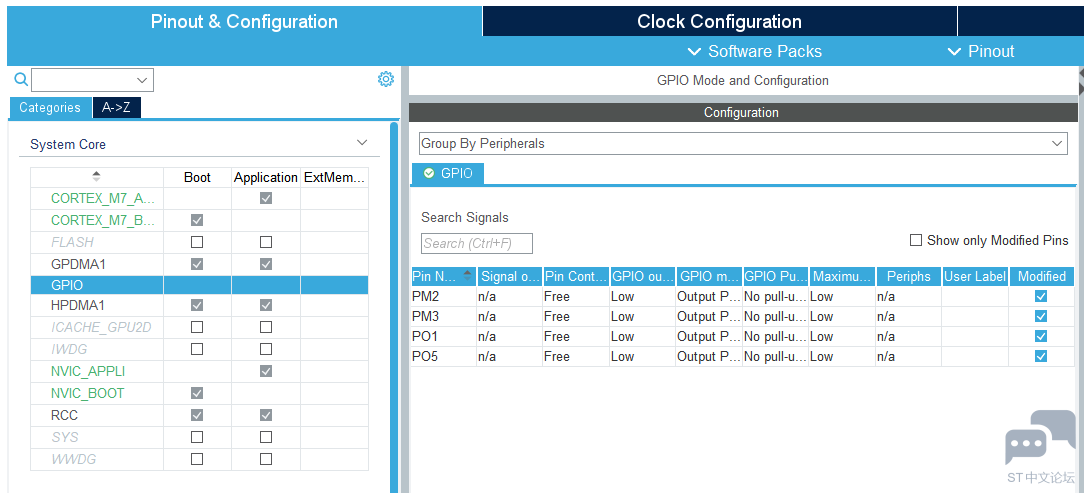The image size is (1084, 493).
Task: Select the PM3 pin row
Action: pyautogui.click(x=743, y=317)
